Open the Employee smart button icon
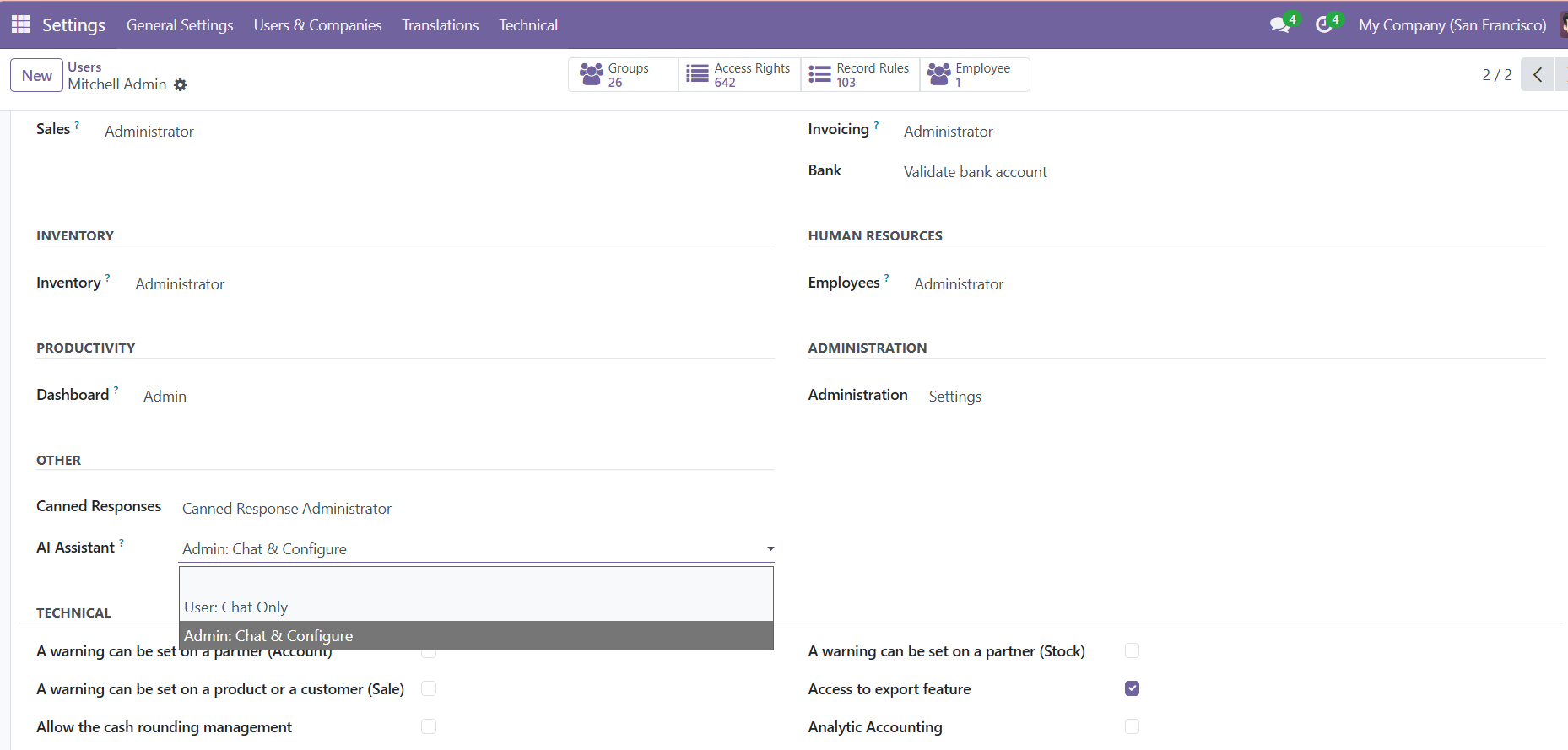This screenshot has height=750, width=1568. (x=938, y=75)
